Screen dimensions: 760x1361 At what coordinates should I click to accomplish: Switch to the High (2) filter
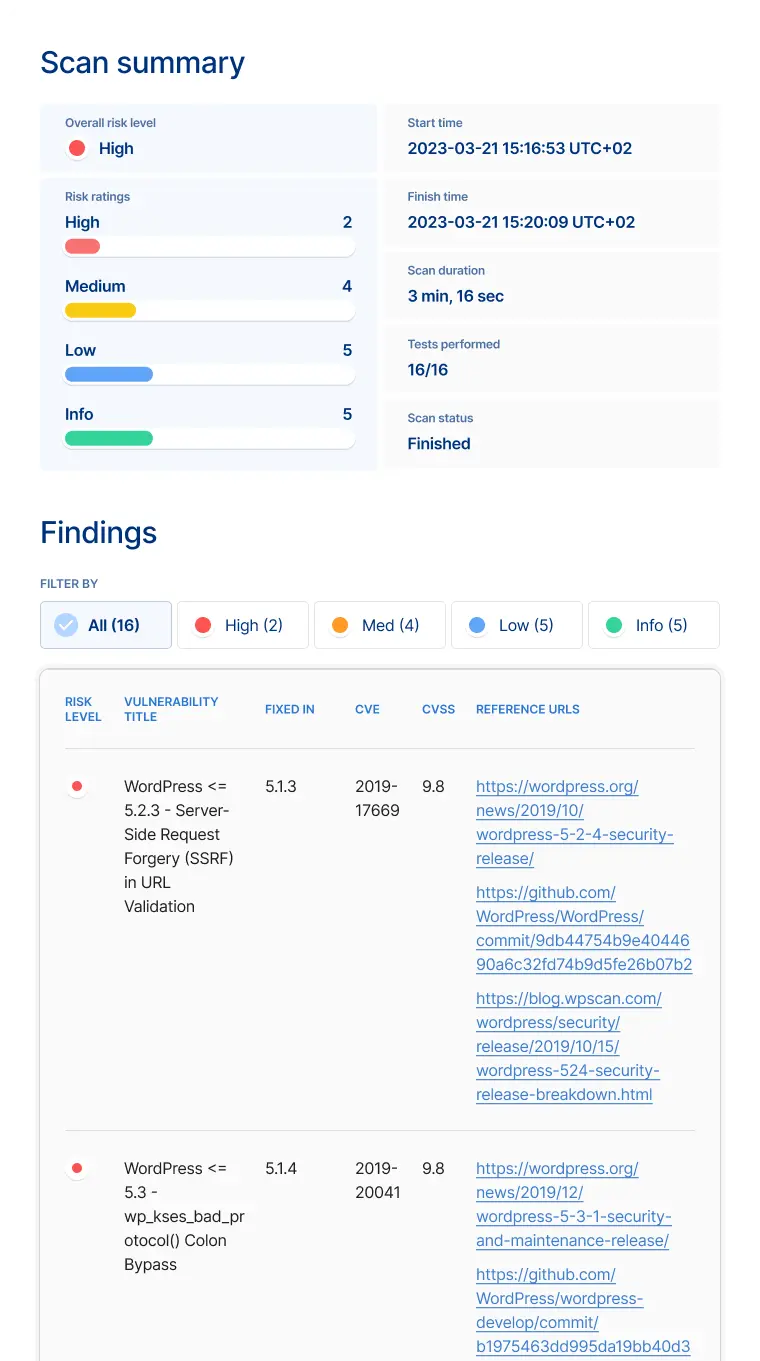point(242,624)
